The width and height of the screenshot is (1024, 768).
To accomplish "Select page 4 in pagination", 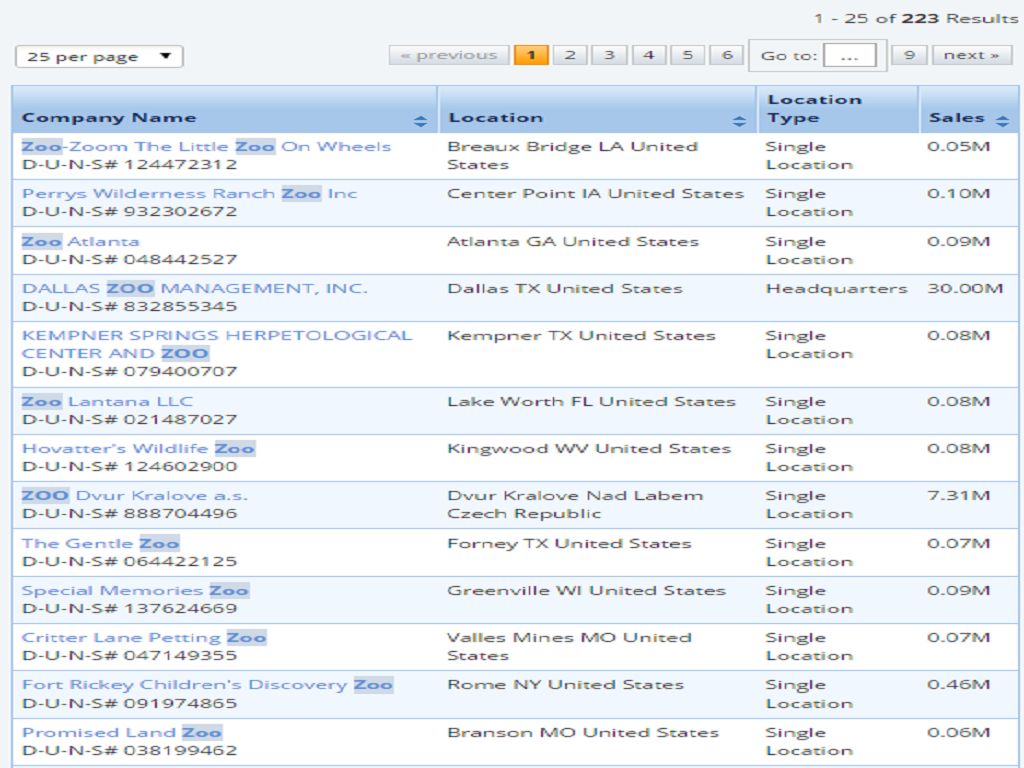I will point(648,55).
